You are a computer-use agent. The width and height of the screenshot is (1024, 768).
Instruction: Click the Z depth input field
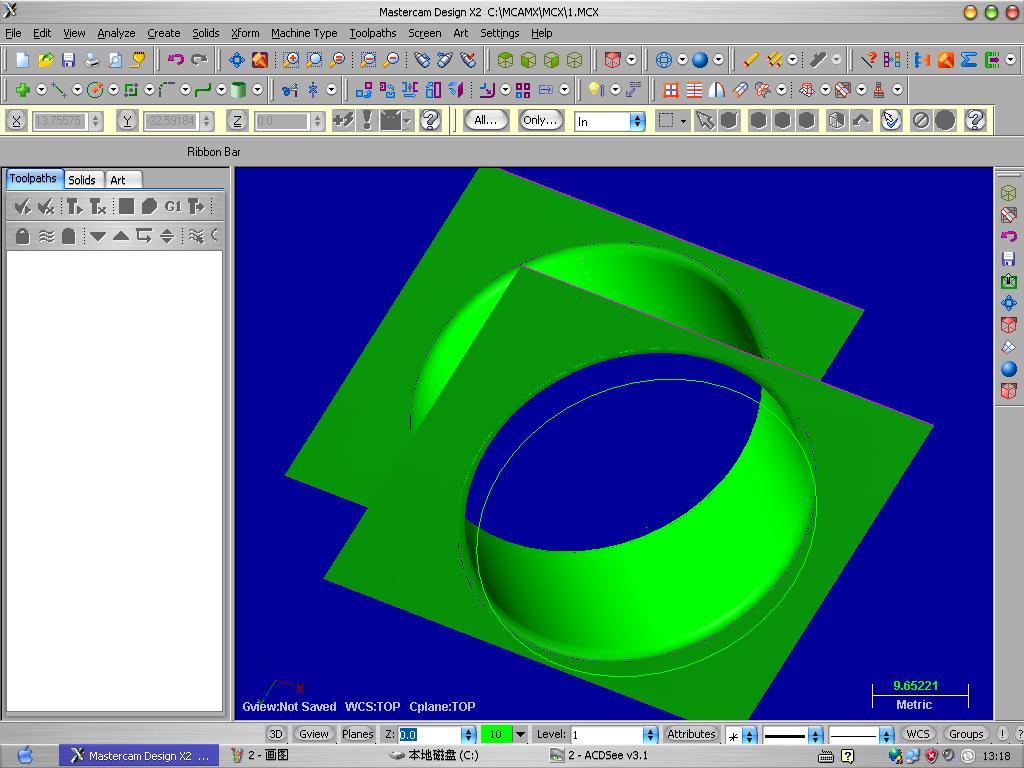[430, 735]
